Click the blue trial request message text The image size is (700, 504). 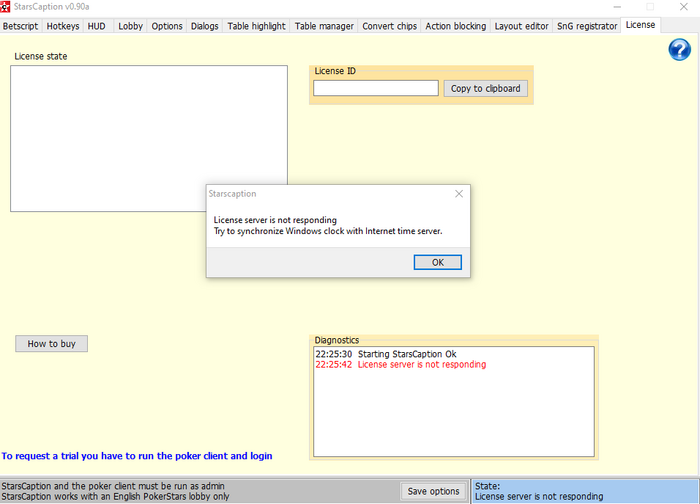coord(137,456)
